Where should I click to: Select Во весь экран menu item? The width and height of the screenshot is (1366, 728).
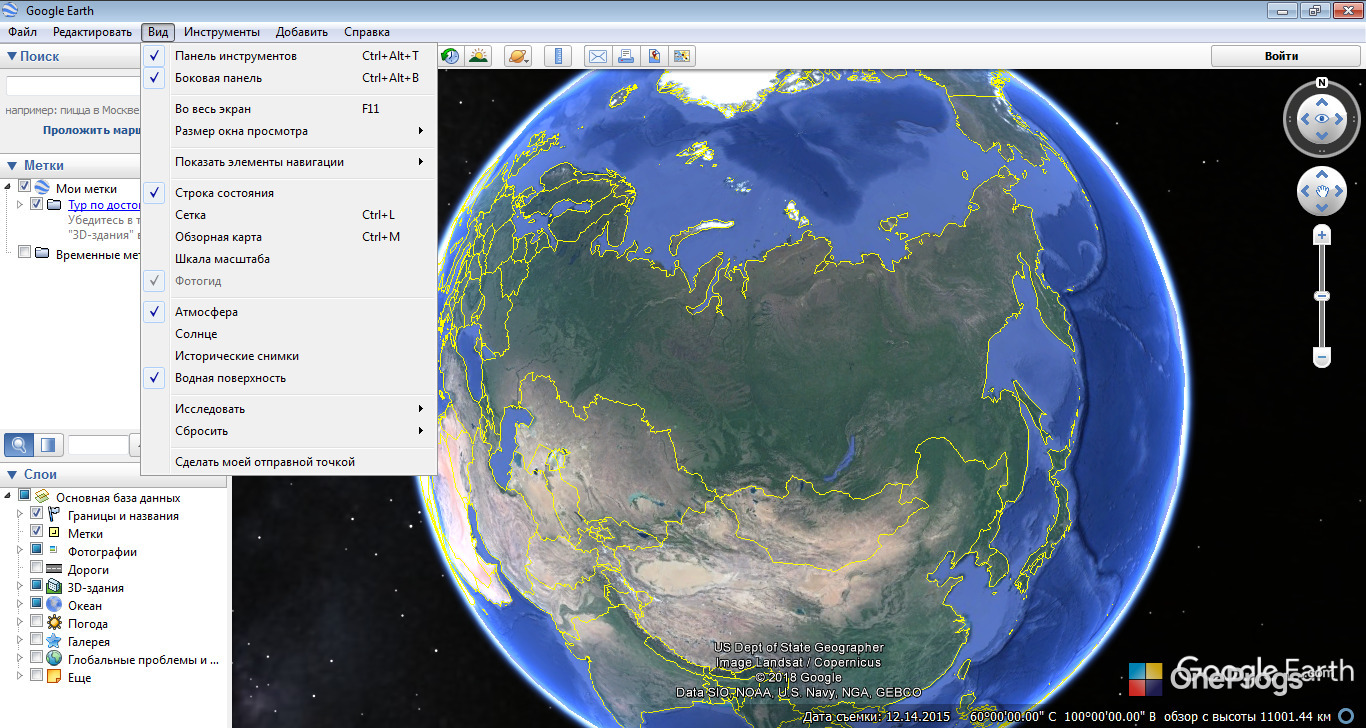pyautogui.click(x=289, y=109)
